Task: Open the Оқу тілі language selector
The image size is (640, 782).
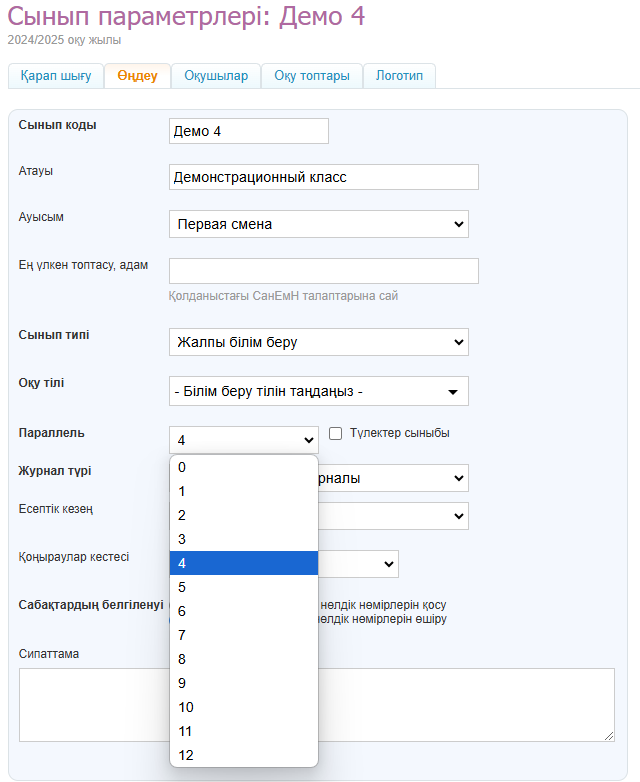Action: click(x=318, y=391)
